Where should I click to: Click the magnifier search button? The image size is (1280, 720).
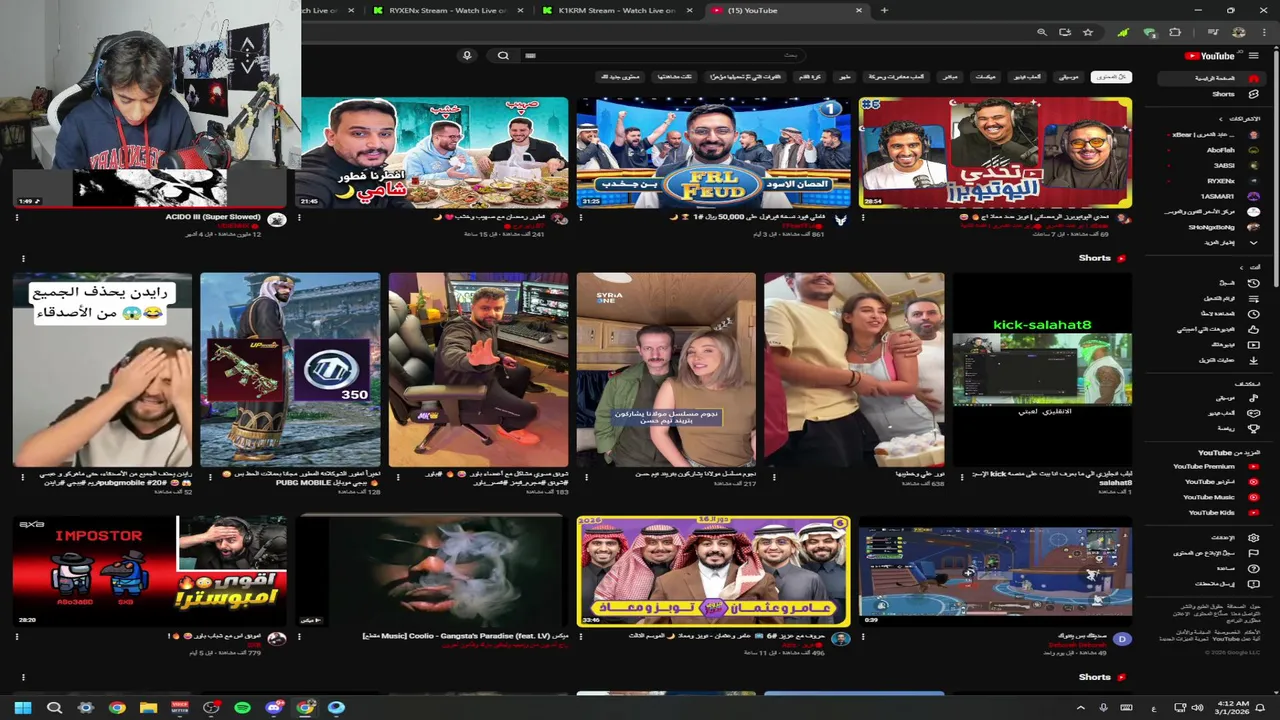[x=503, y=56]
